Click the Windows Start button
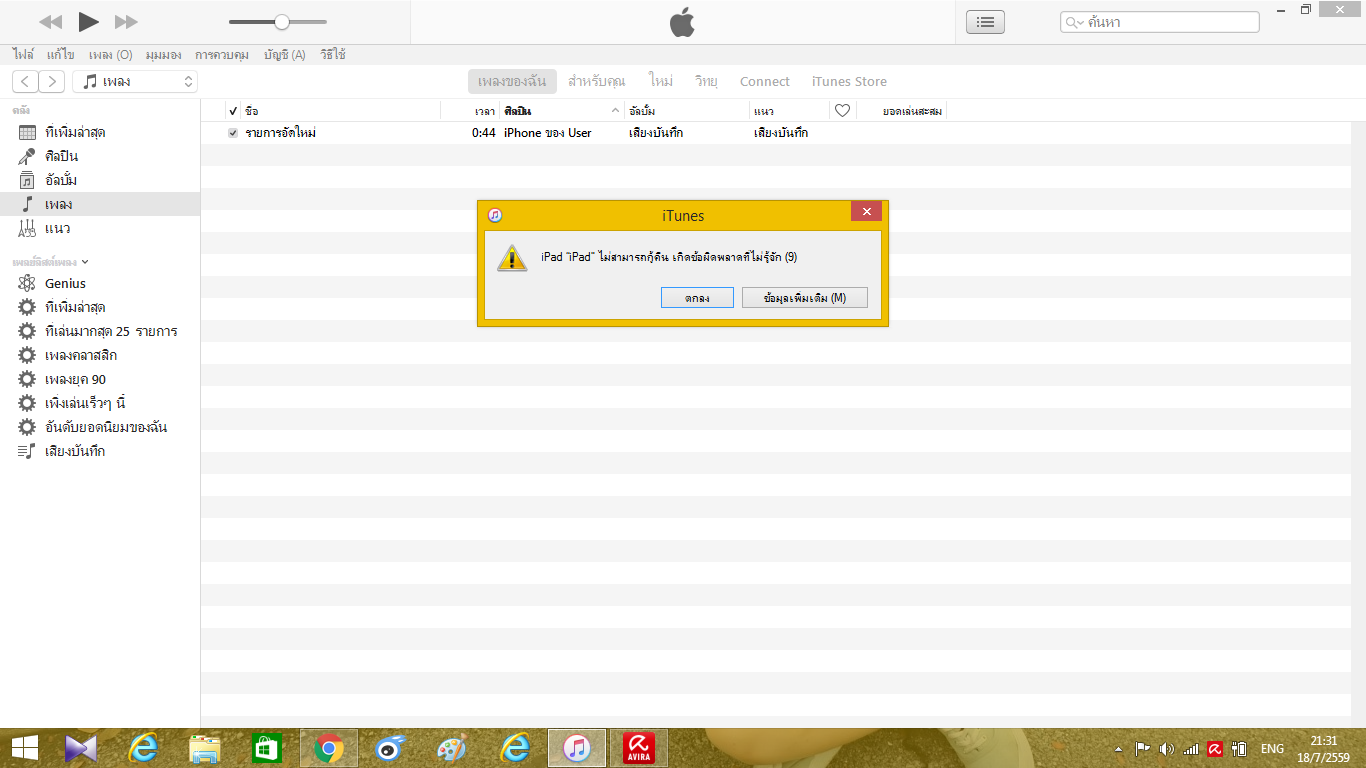 25,747
